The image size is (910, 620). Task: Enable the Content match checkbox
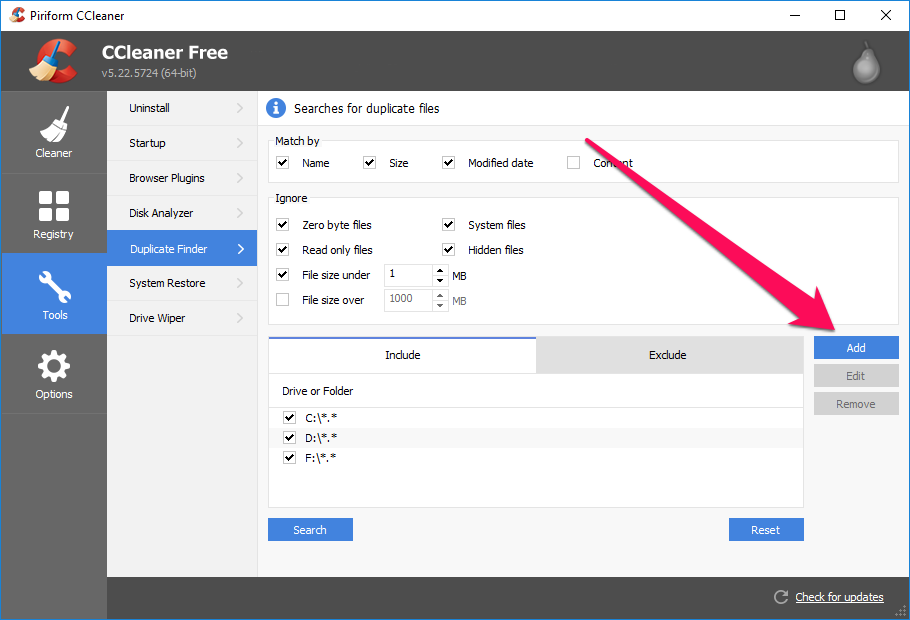[x=573, y=163]
